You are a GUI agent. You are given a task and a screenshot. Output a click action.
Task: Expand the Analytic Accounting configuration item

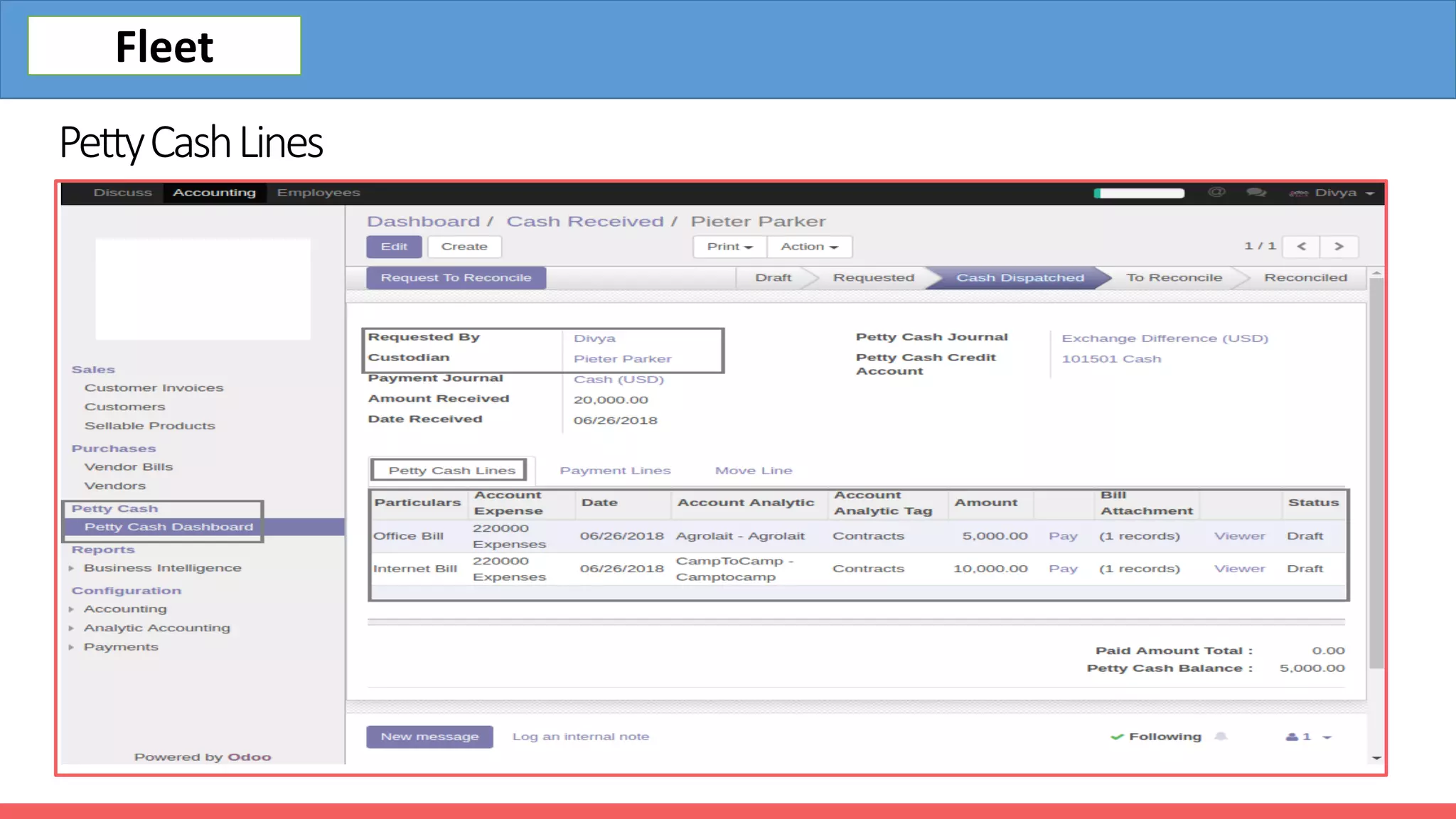click(156, 628)
